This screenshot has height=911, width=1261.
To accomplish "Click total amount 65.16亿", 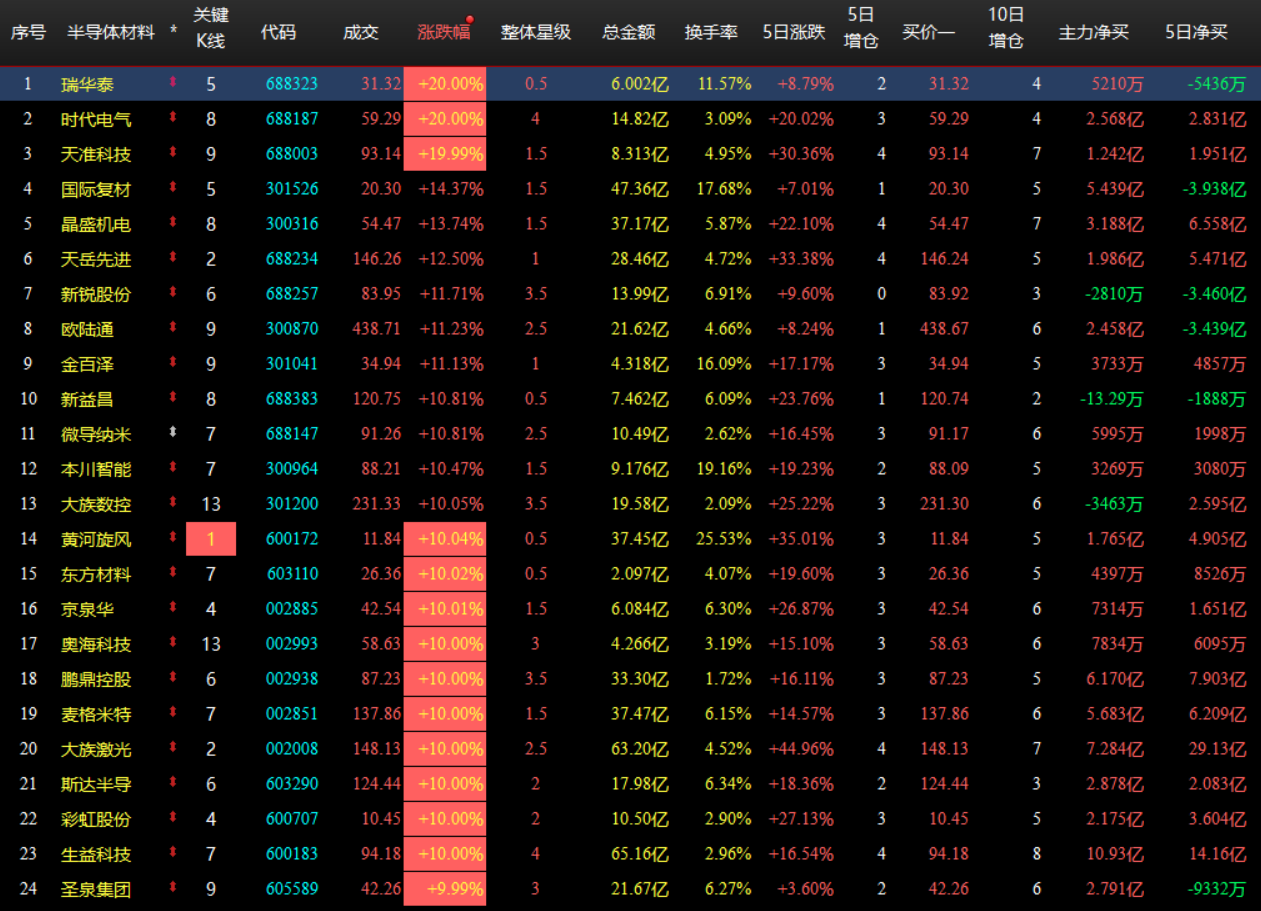I will (x=640, y=854).
